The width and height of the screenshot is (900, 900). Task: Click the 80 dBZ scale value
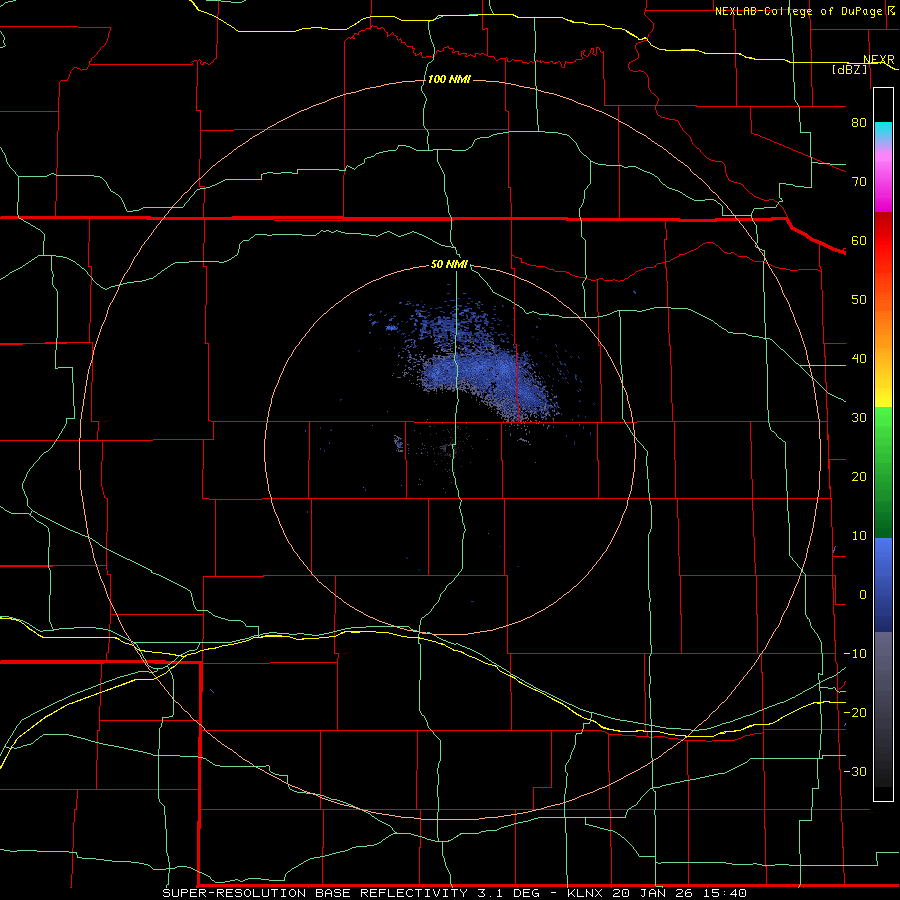pyautogui.click(x=859, y=122)
